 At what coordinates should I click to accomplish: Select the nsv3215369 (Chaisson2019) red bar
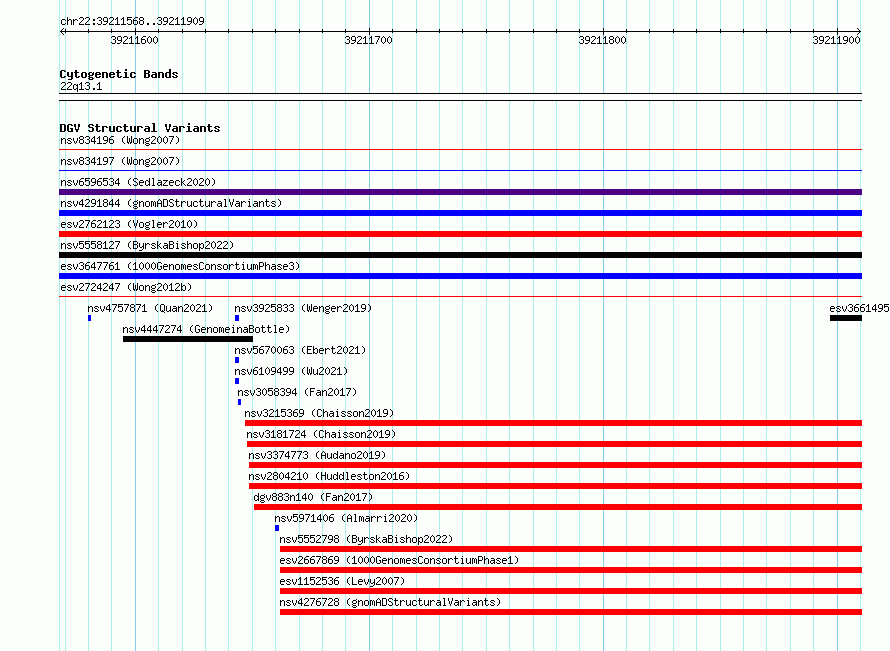pyautogui.click(x=553, y=423)
